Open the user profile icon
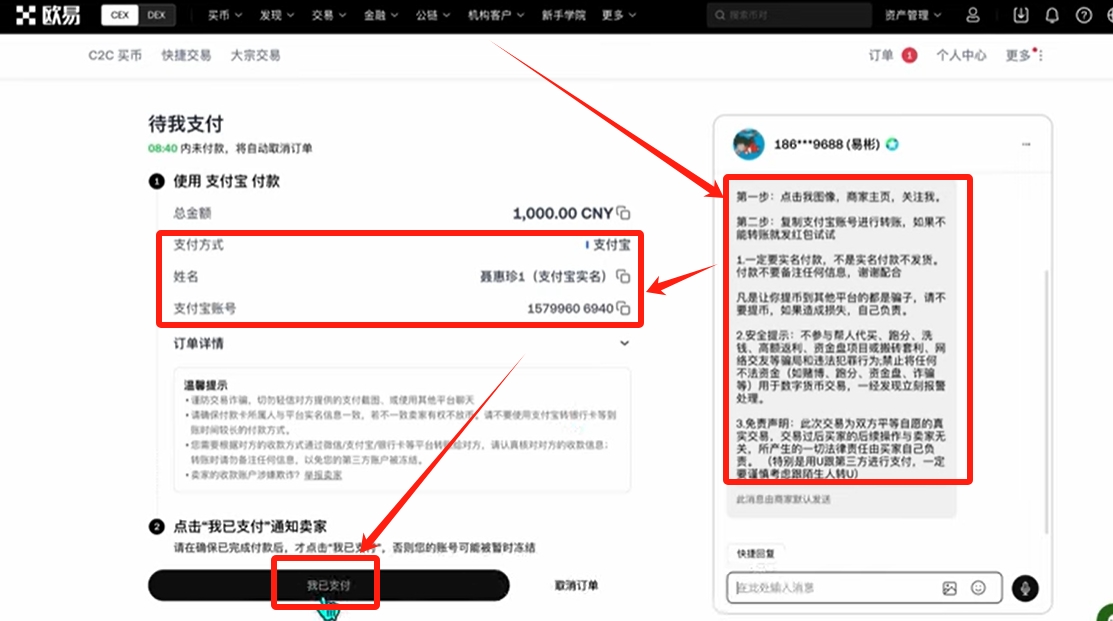The width and height of the screenshot is (1113, 621). point(973,15)
